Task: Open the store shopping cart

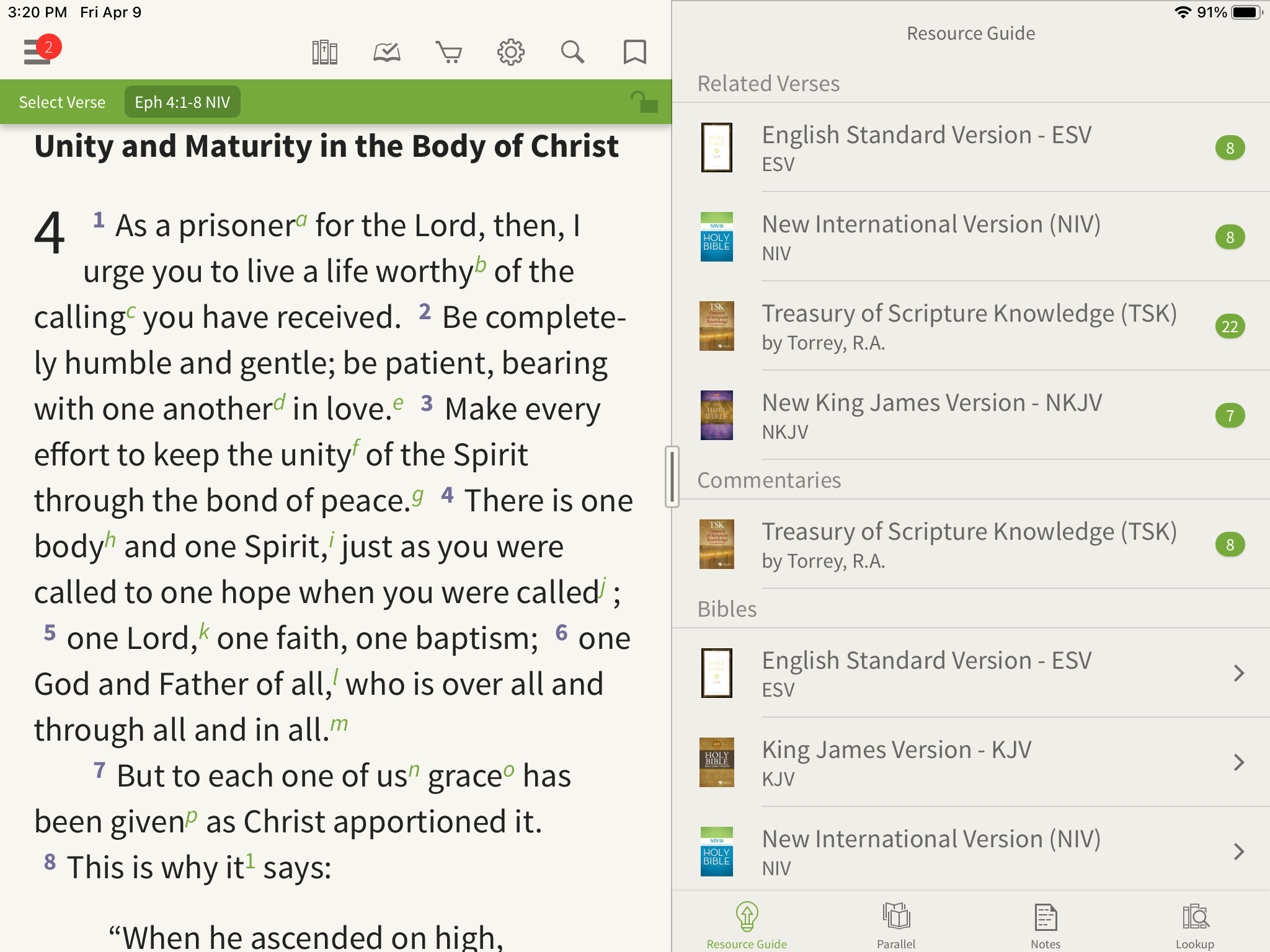Action: (449, 52)
